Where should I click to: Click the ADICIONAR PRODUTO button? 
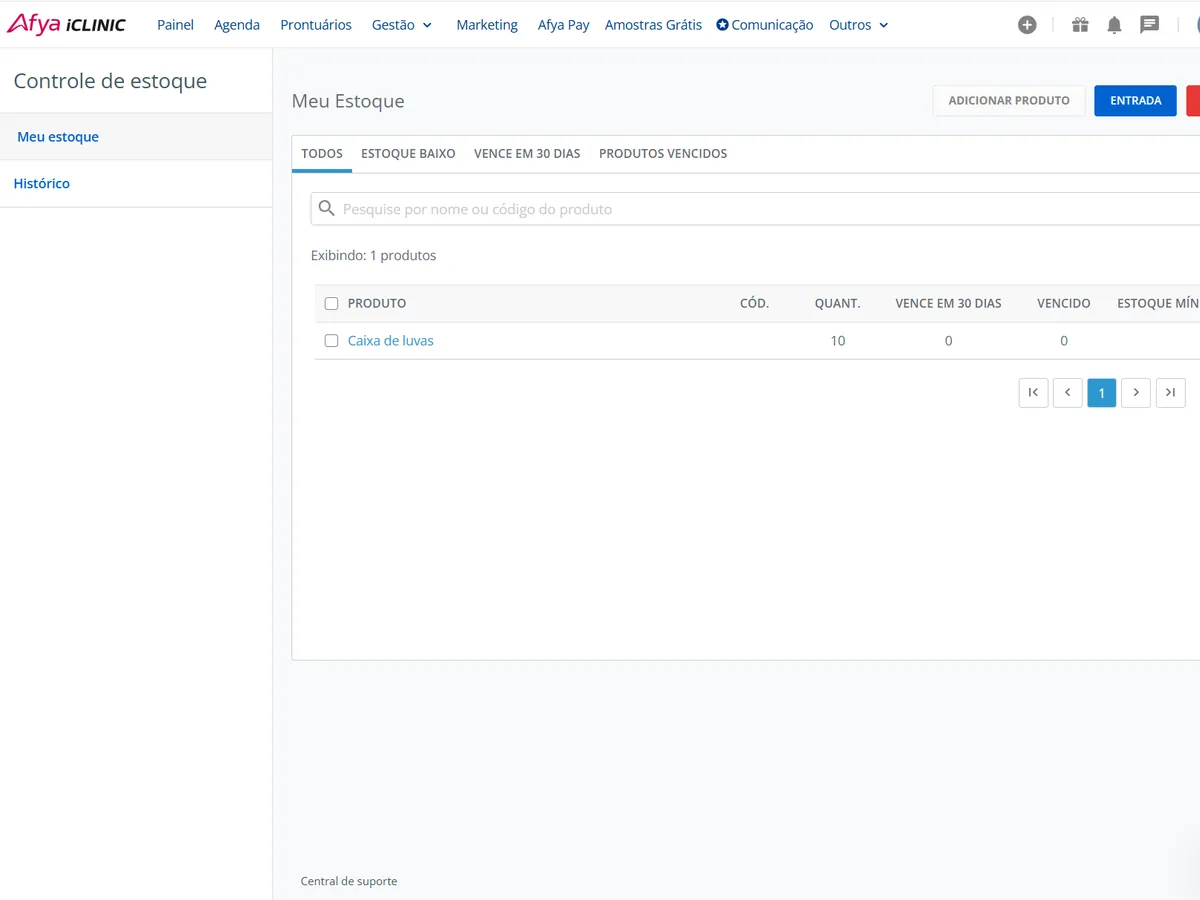1009,101
